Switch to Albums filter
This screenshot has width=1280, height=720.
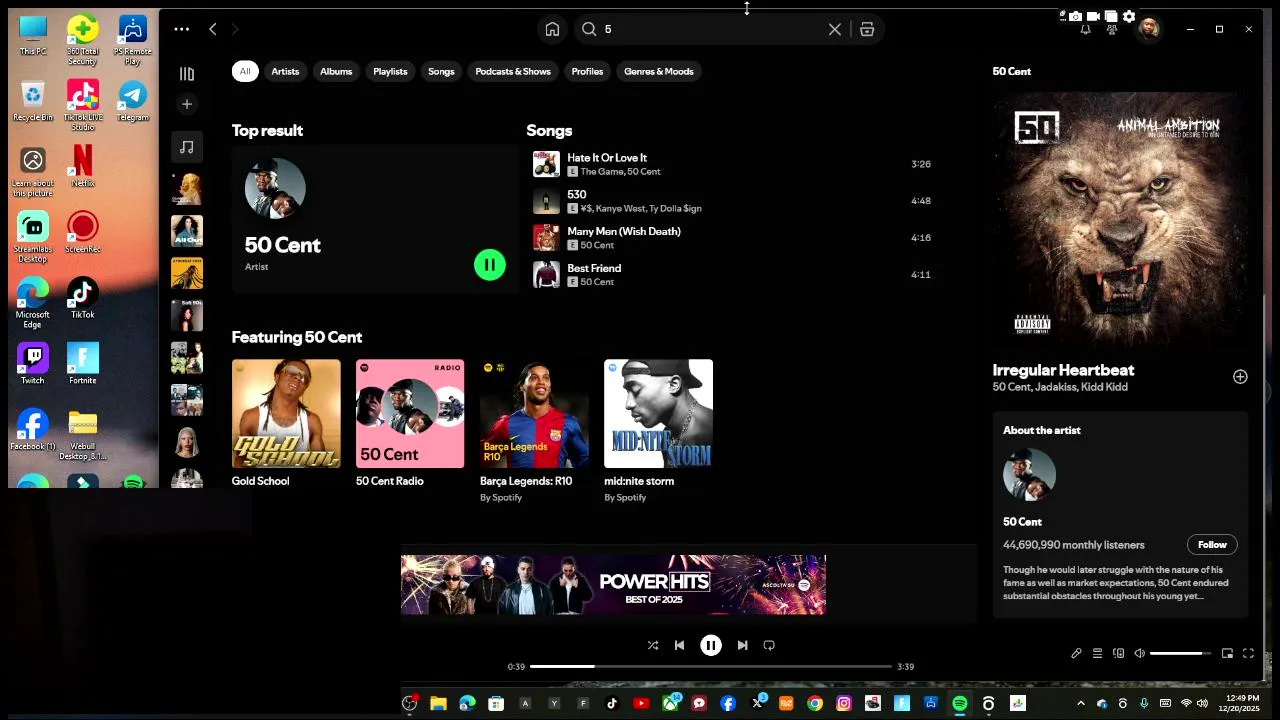click(x=336, y=71)
